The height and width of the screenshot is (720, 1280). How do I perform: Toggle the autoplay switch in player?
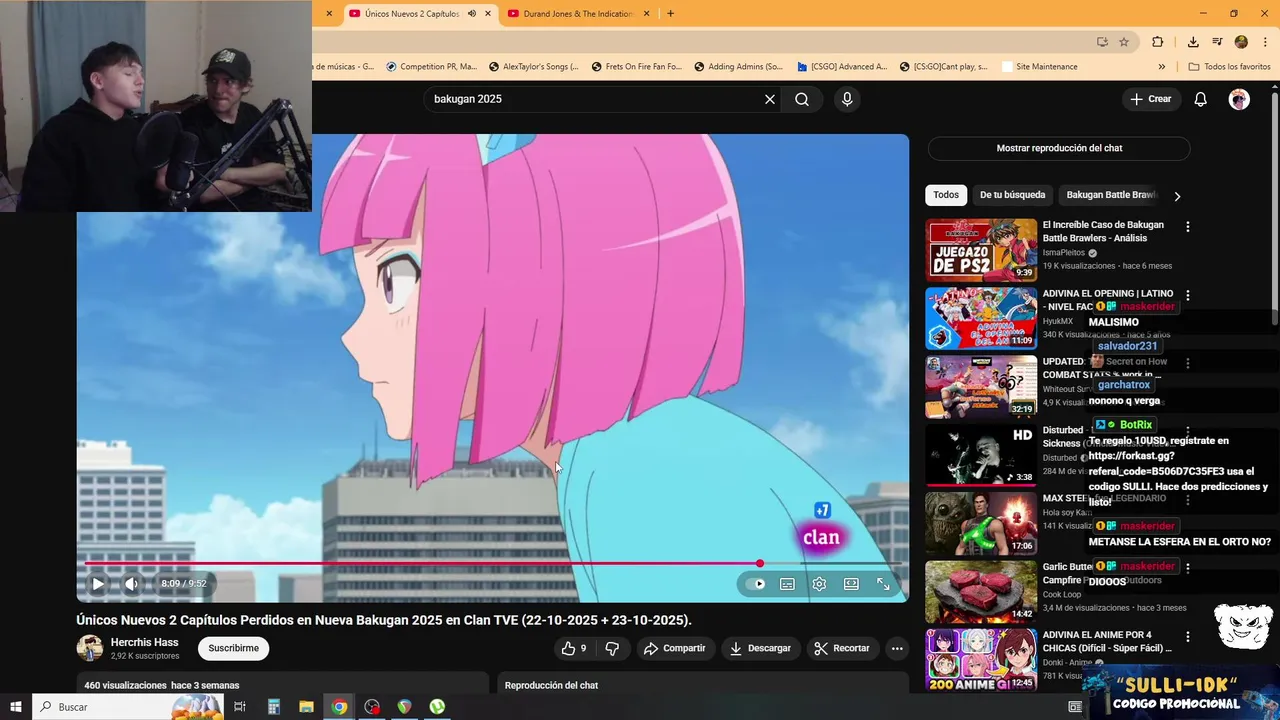click(755, 584)
